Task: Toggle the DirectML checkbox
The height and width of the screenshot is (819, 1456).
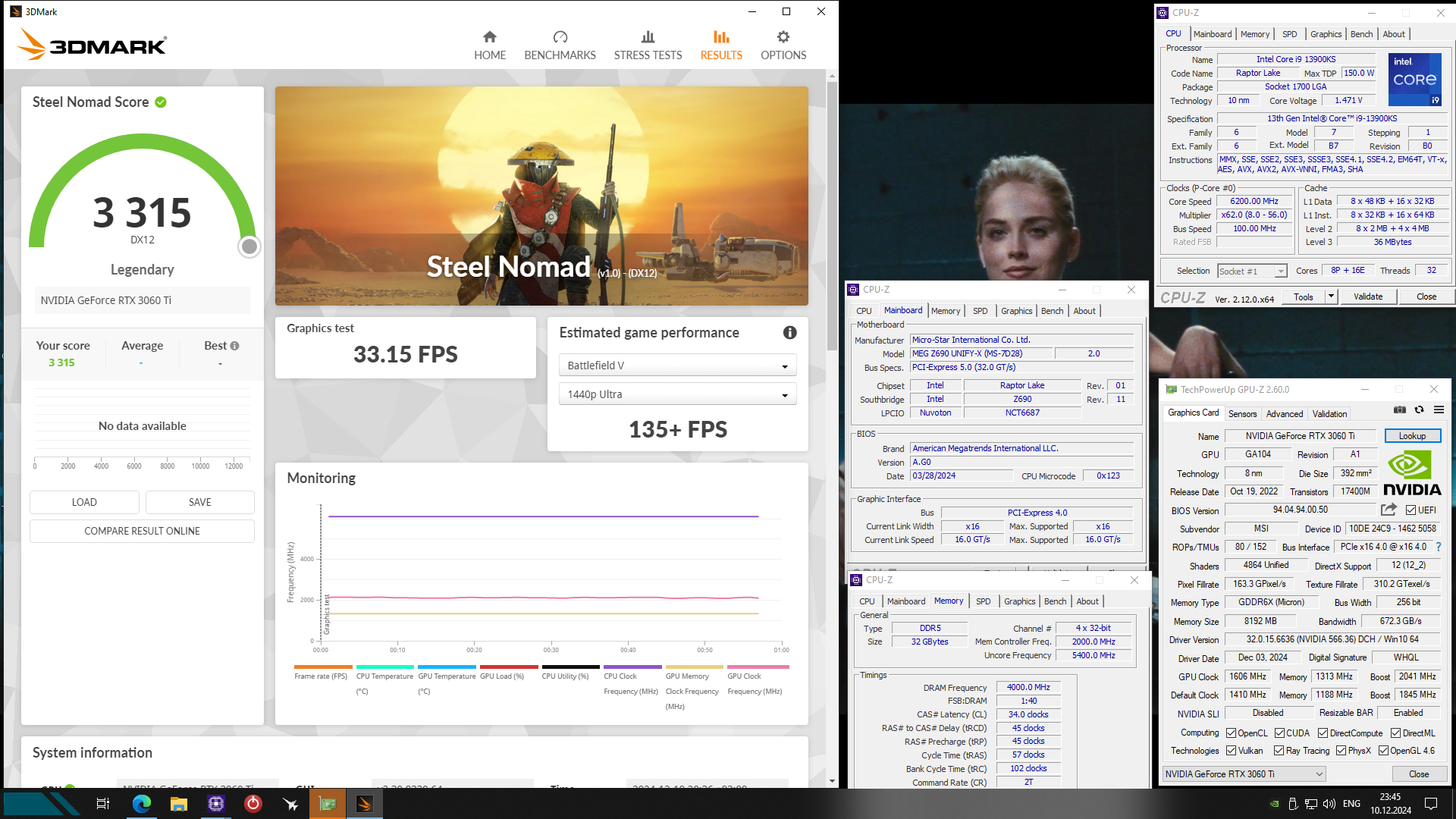Action: tap(1395, 733)
